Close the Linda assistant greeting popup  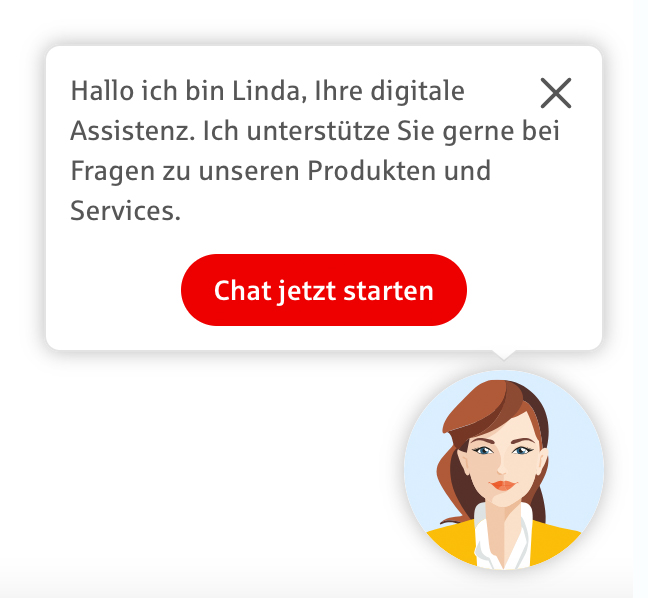tap(556, 93)
